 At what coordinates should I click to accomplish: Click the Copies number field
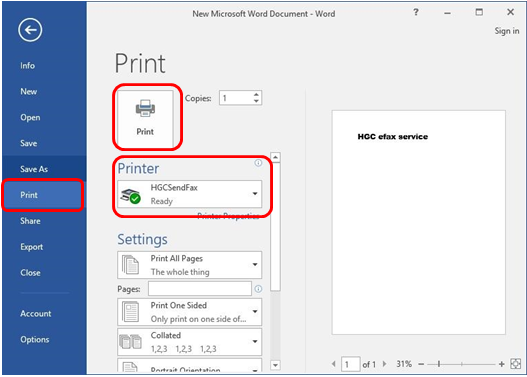pos(236,98)
